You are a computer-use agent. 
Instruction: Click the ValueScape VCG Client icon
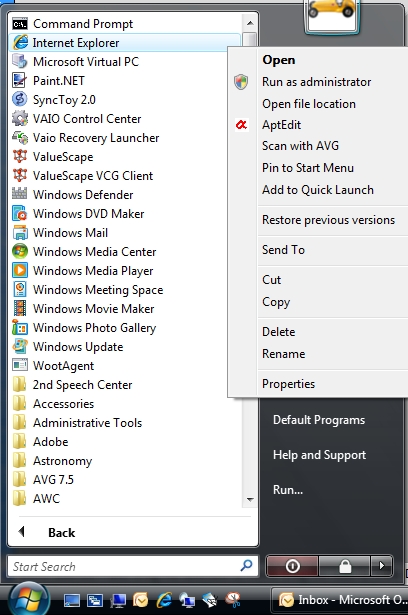20,175
